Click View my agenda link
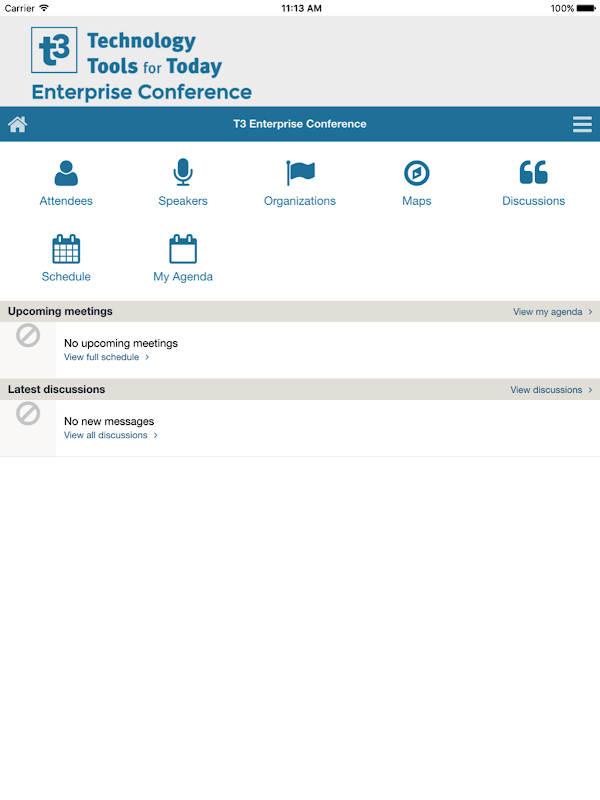Image resolution: width=600 pixels, height=800 pixels. (x=547, y=312)
